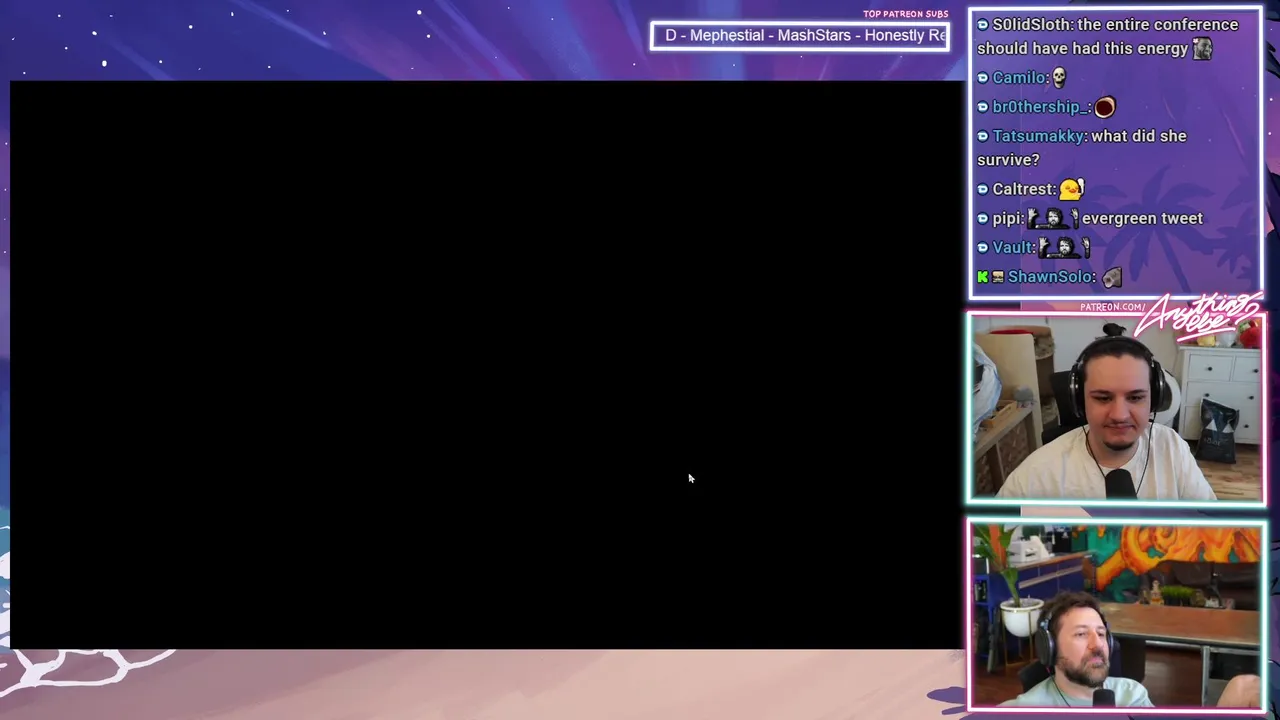Click the emote after Vault's name

pyautogui.click(x=1064, y=247)
